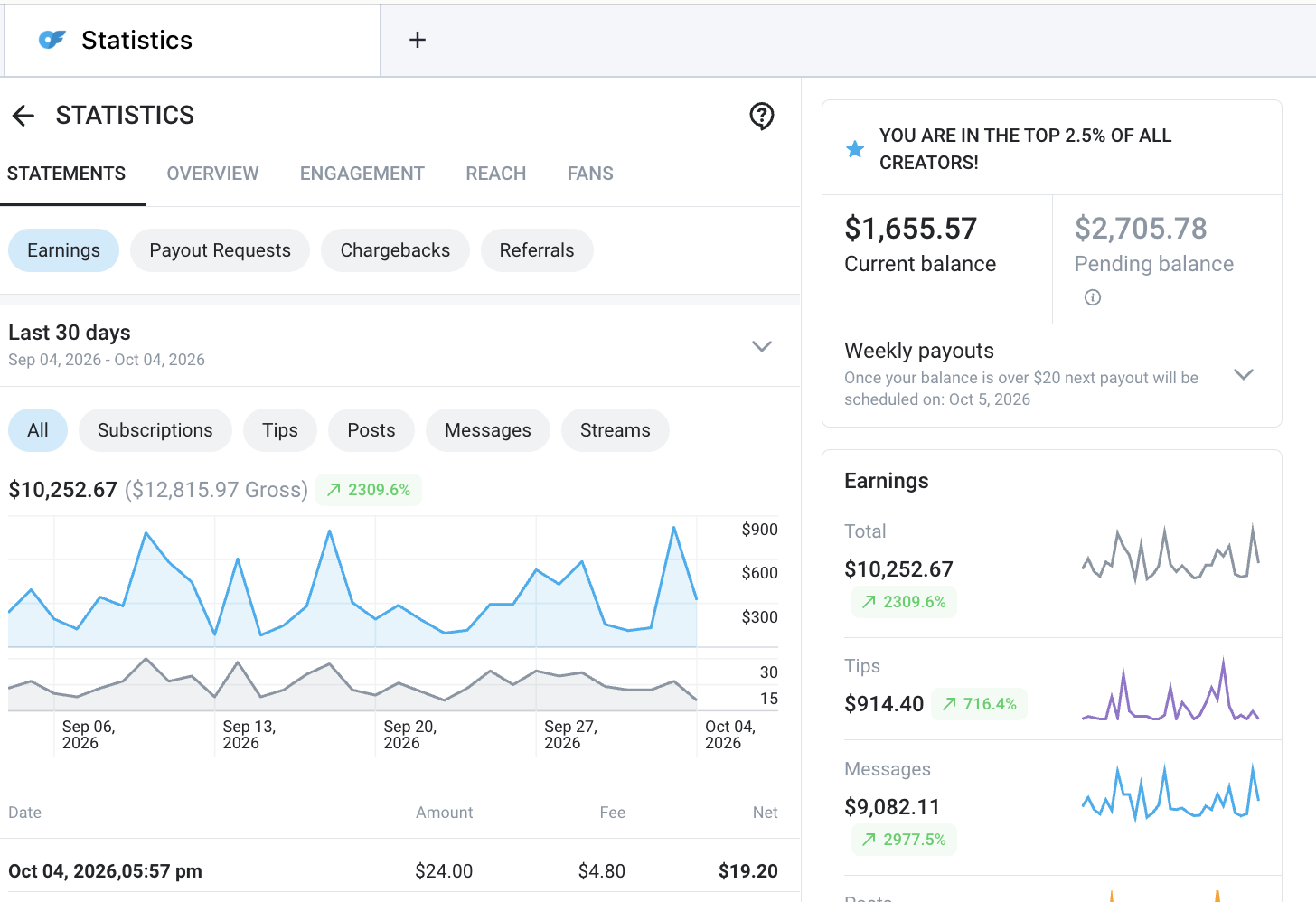
Task: Click the 2309.6% growth badge near chart
Action: tap(369, 490)
